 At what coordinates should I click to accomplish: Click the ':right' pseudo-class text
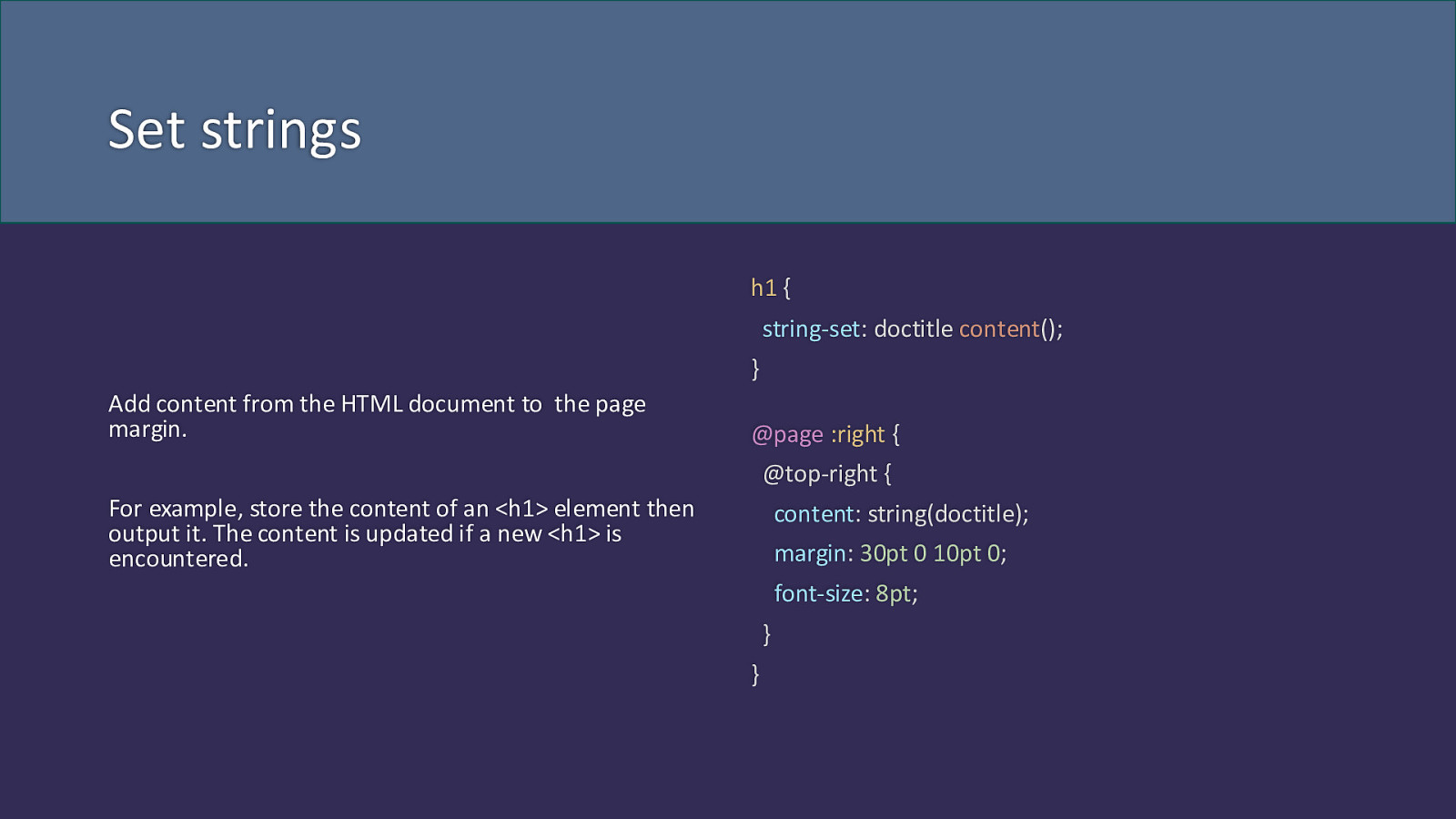pyautogui.click(x=857, y=435)
